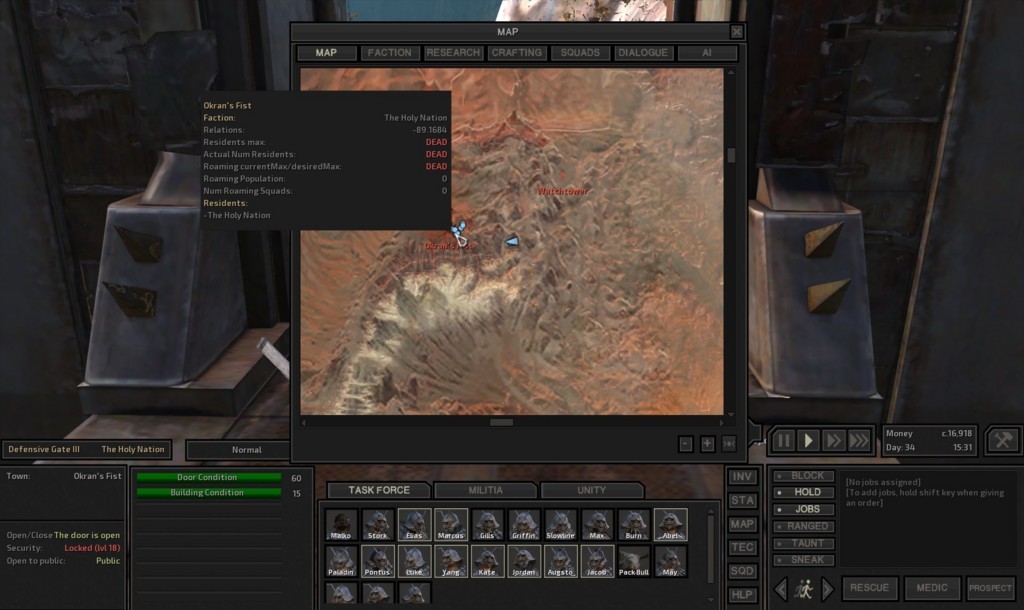Select Marcus's portrait
This screenshot has width=1024, height=610.
451,524
